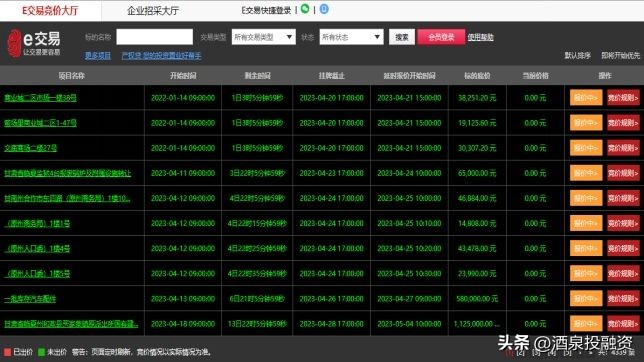
Task: Click orange 报价中 button in 580,000.00 元 row
Action: [x=586, y=298]
